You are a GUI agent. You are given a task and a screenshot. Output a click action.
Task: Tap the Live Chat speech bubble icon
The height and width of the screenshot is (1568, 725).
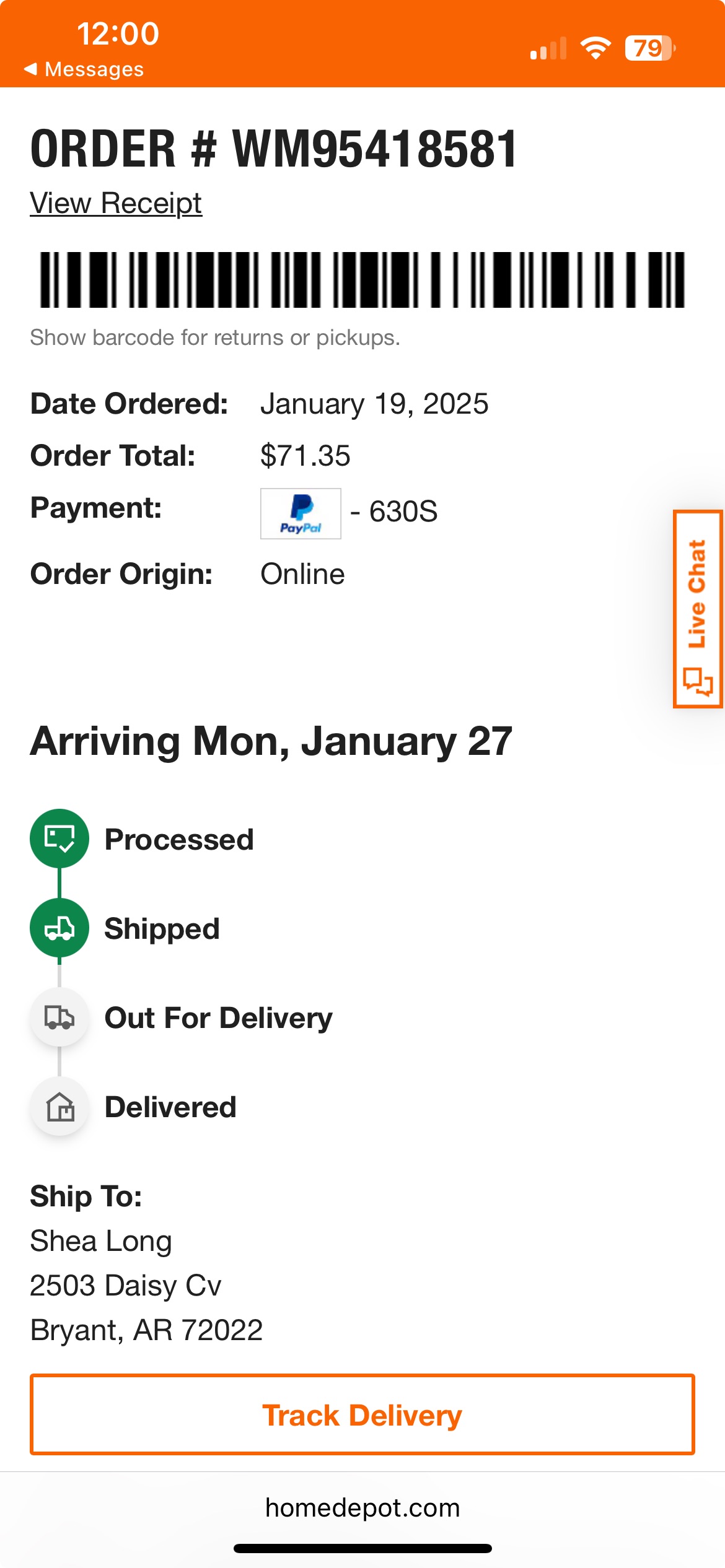(x=698, y=681)
